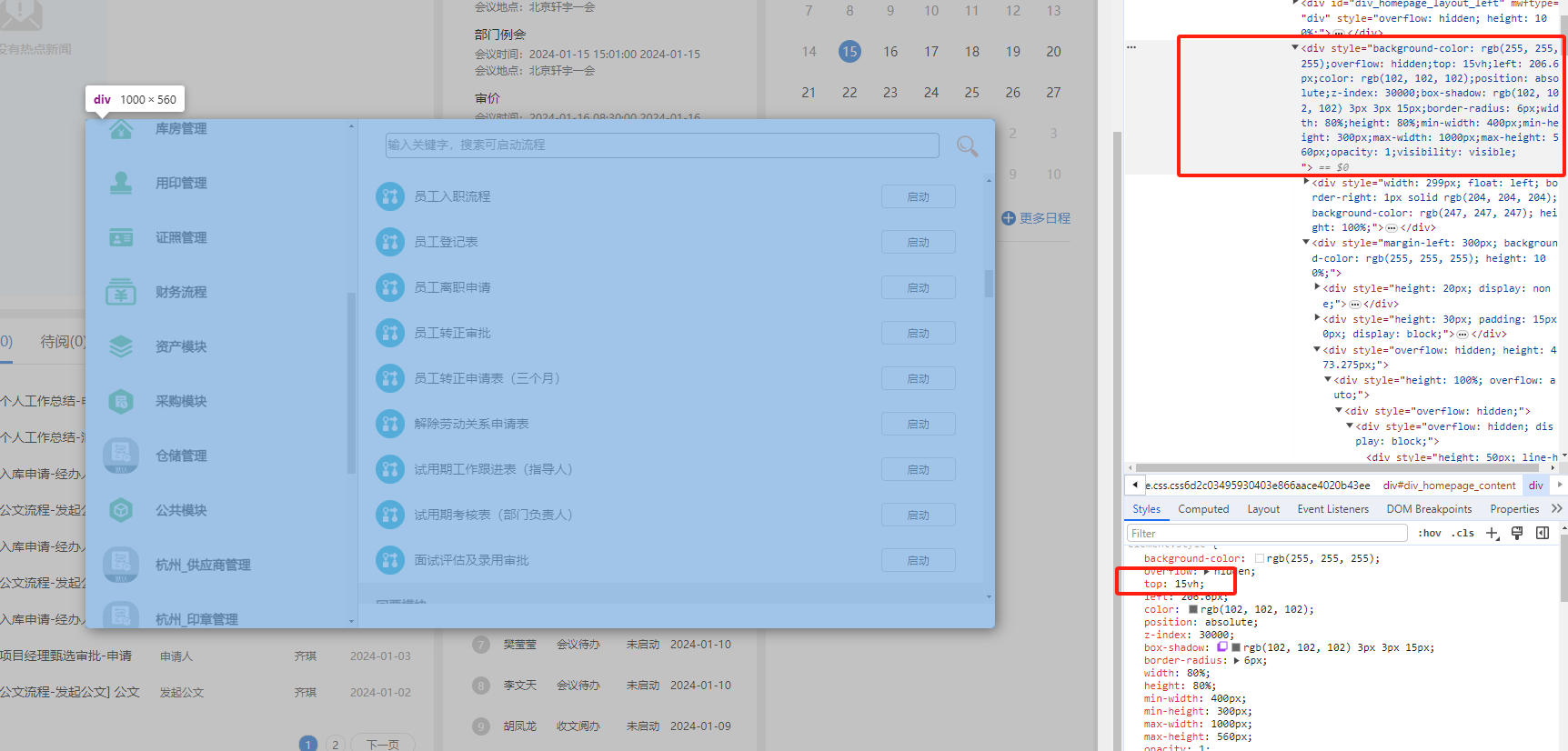This screenshot has width=1568, height=751.
Task: Open the DOM Breakpoints tab
Action: point(1429,509)
